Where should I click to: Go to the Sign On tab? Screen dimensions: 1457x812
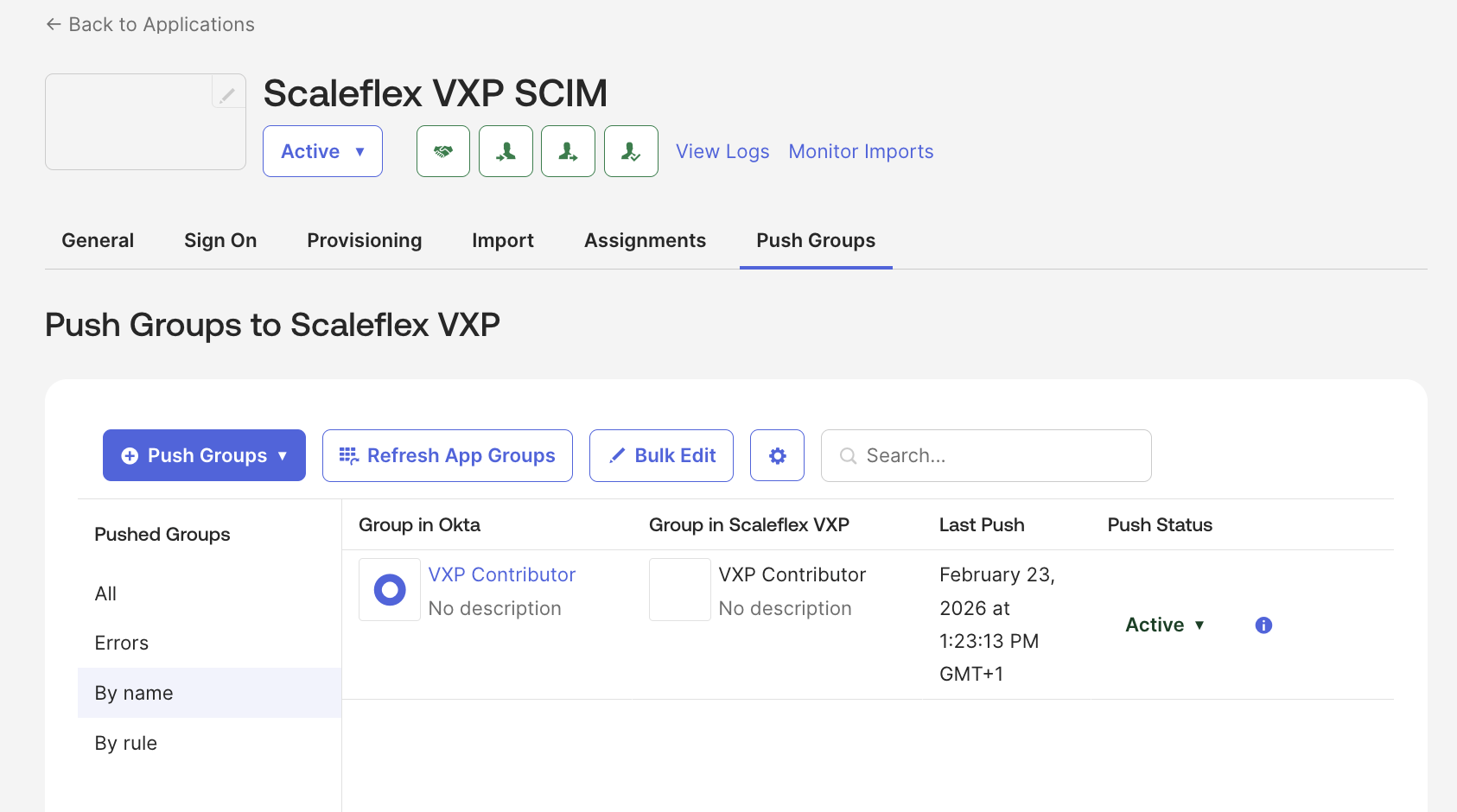click(x=220, y=240)
